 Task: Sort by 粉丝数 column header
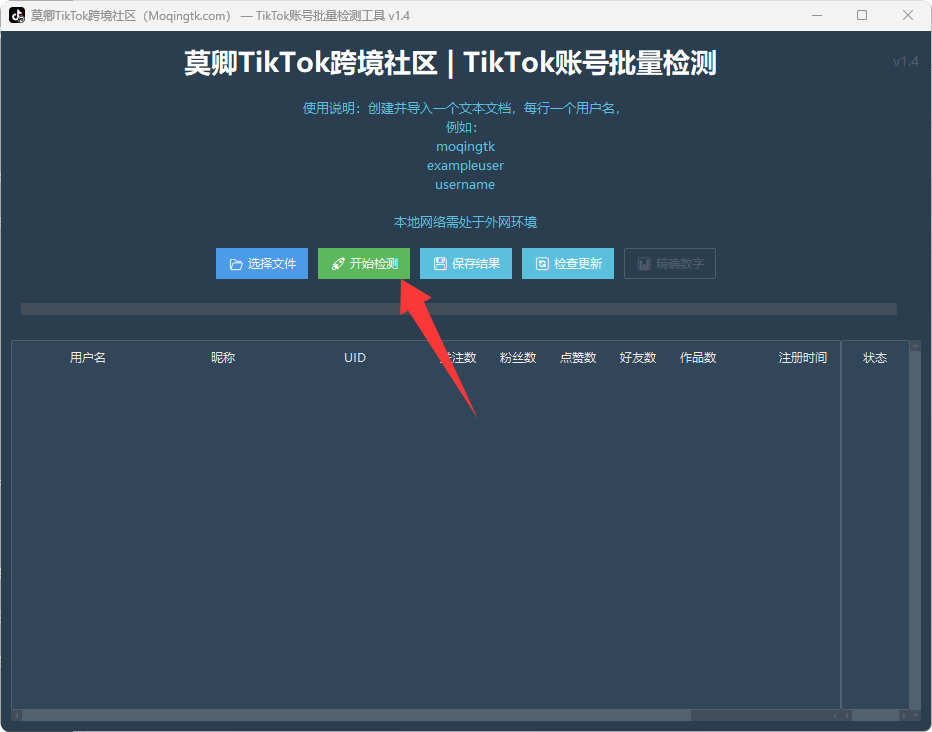tap(518, 357)
